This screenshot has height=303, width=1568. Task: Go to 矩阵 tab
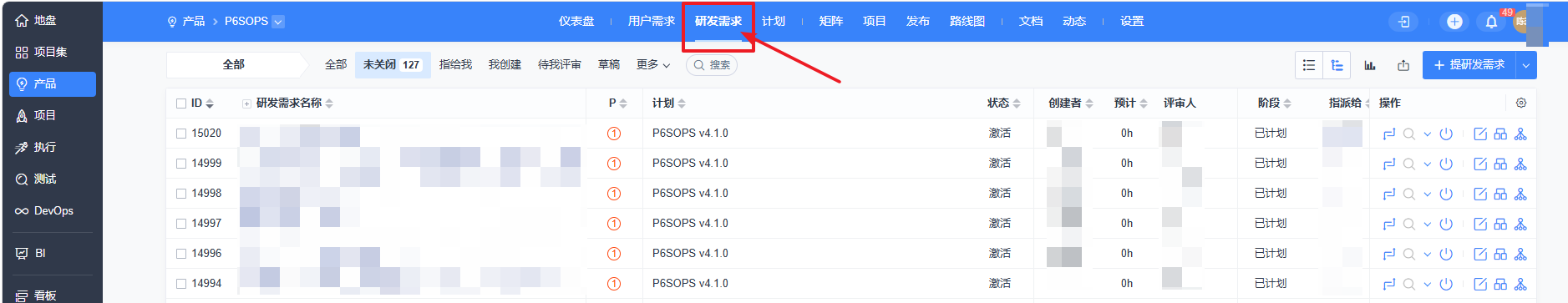(x=831, y=22)
